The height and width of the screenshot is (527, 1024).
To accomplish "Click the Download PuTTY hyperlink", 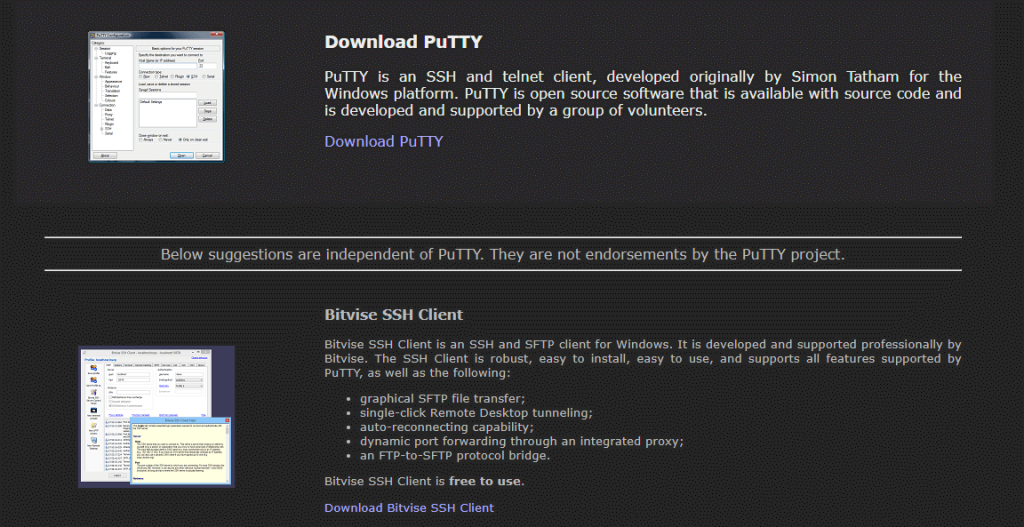I will [x=383, y=141].
